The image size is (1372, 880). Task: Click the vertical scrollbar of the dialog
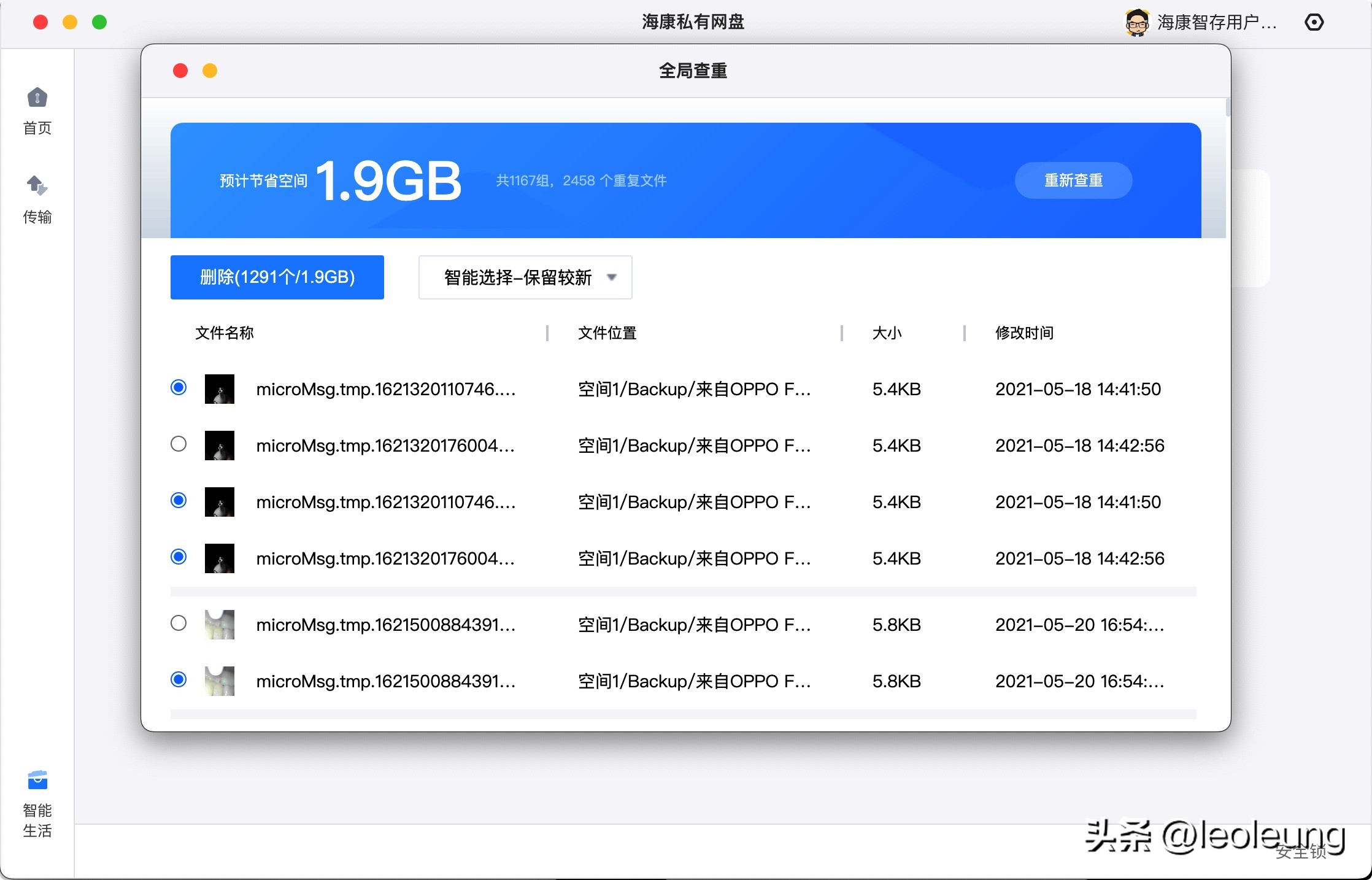click(1227, 106)
